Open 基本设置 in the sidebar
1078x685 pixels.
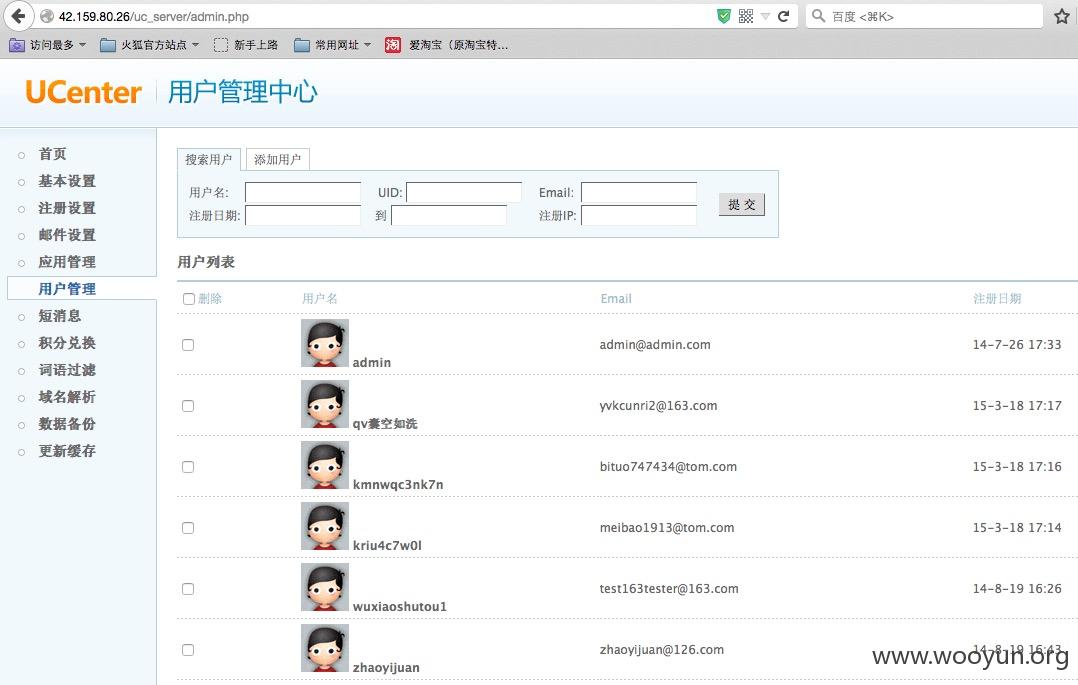pyautogui.click(x=67, y=181)
